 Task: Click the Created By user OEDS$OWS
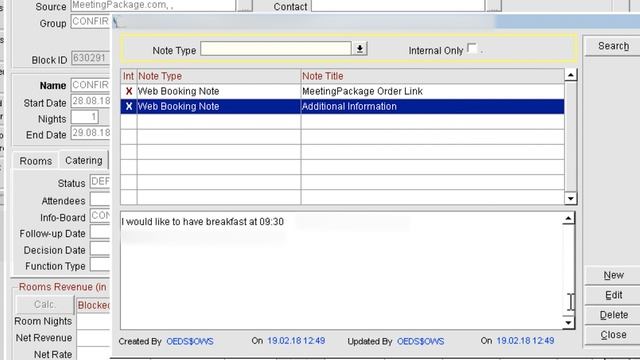(190, 341)
